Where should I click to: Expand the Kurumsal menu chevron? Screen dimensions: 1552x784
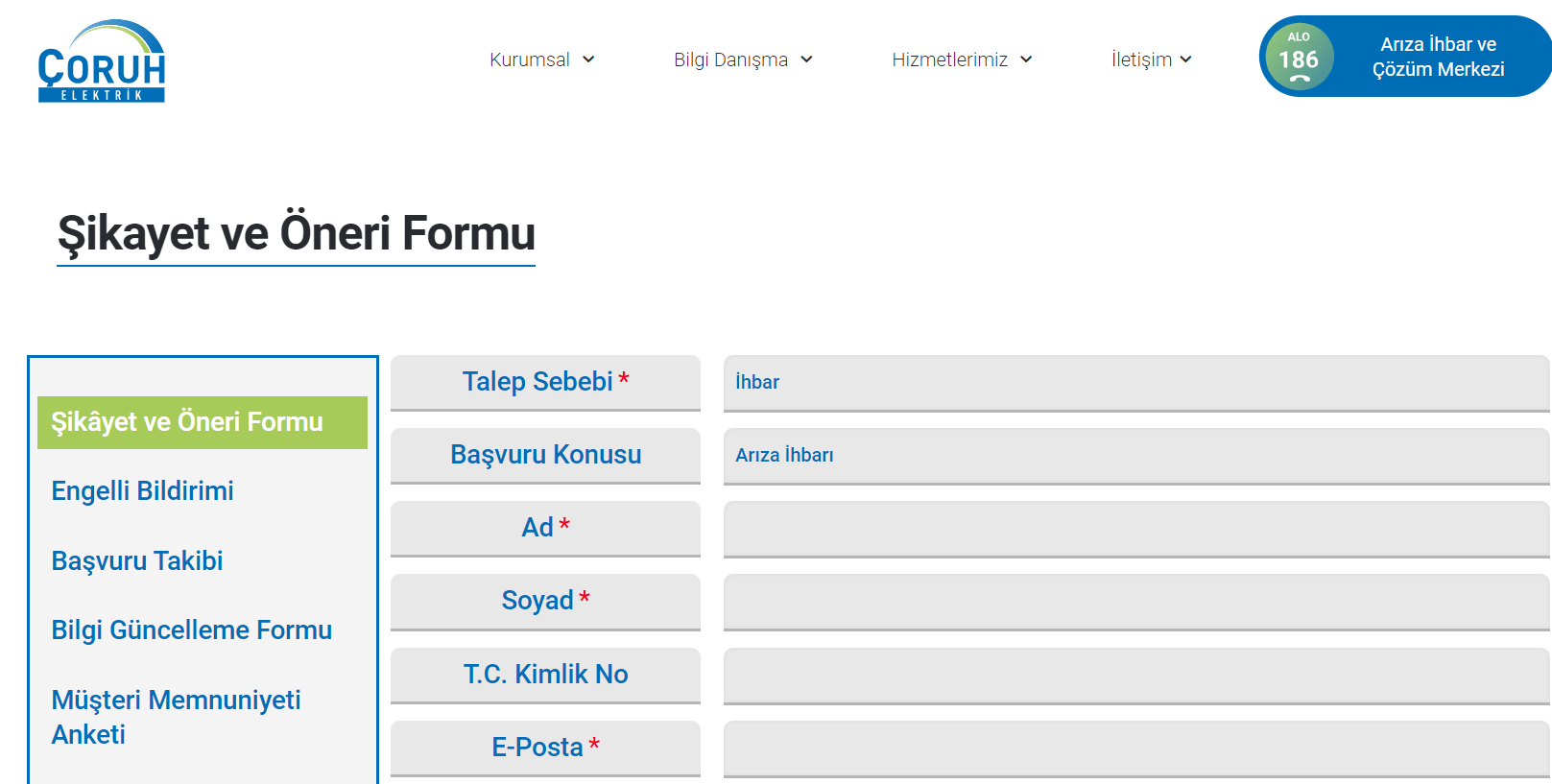(588, 59)
